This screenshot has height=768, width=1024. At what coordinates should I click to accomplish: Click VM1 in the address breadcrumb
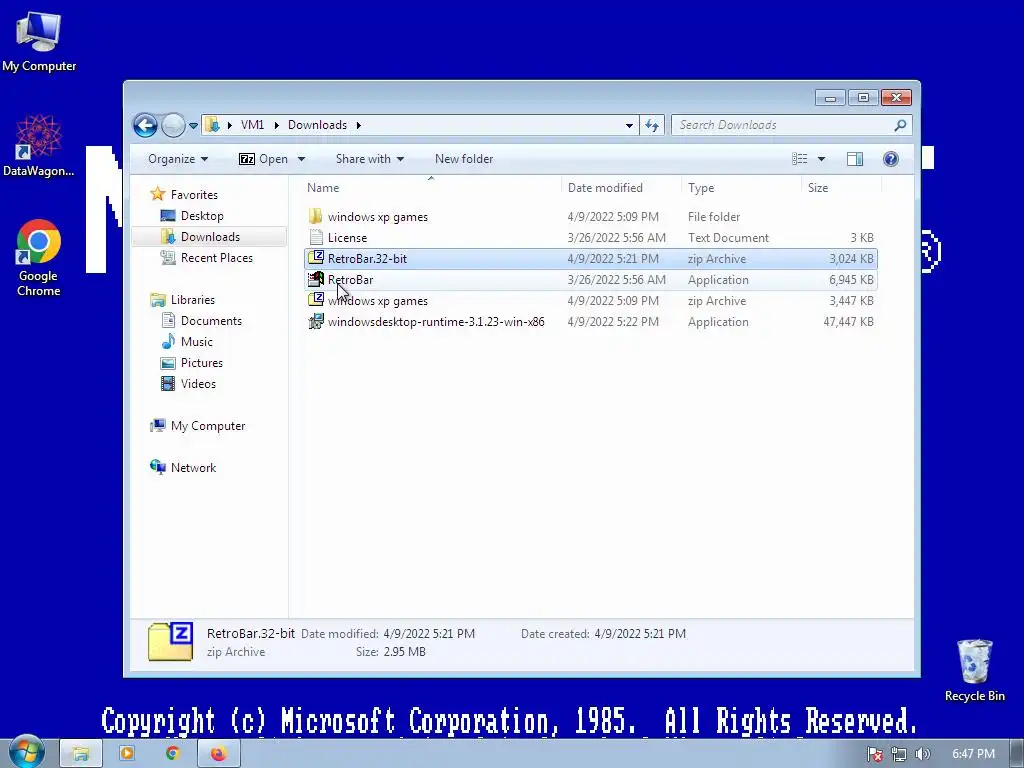pyautogui.click(x=252, y=125)
